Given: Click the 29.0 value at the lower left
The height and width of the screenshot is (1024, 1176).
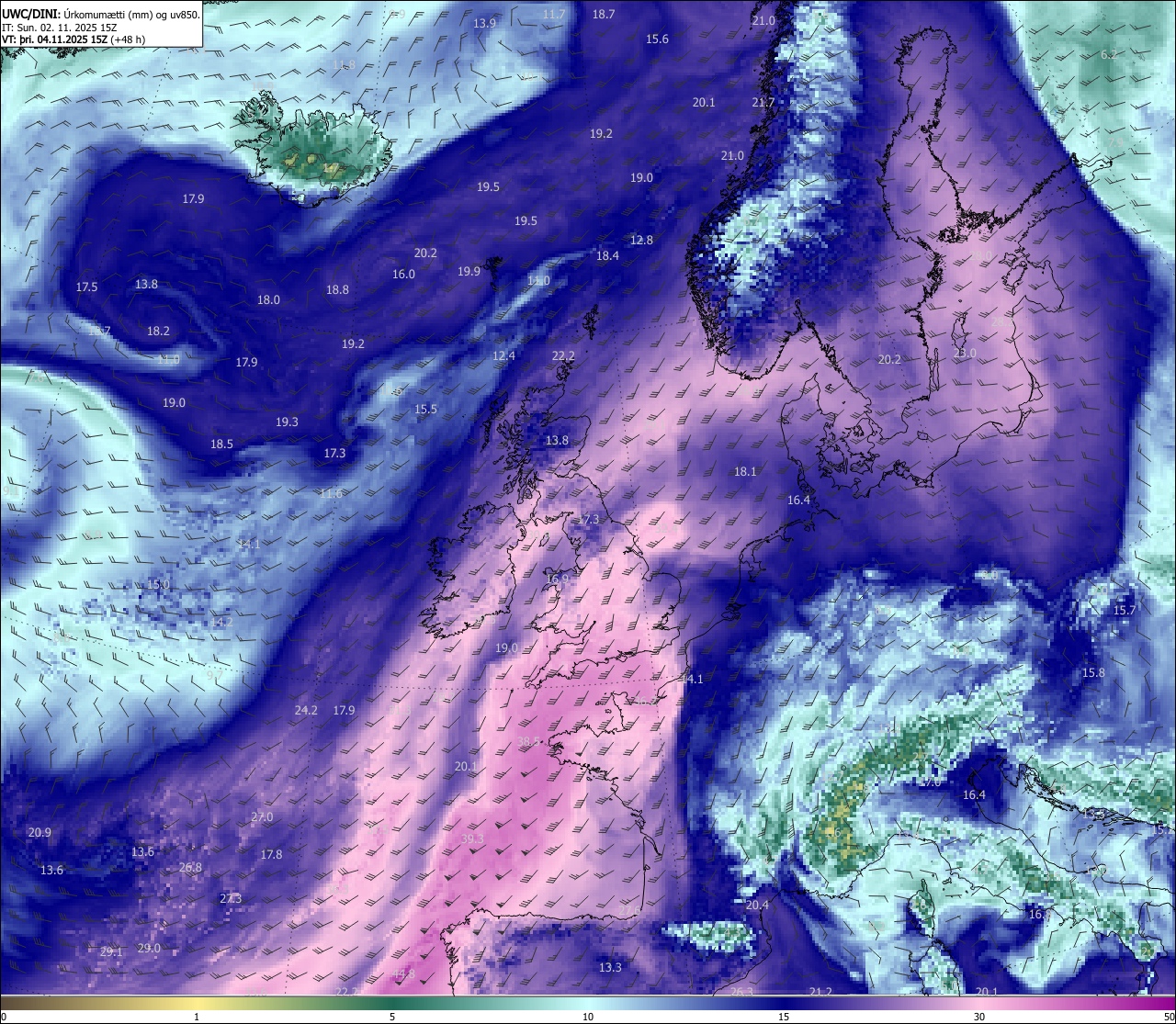Looking at the screenshot, I should click(149, 948).
